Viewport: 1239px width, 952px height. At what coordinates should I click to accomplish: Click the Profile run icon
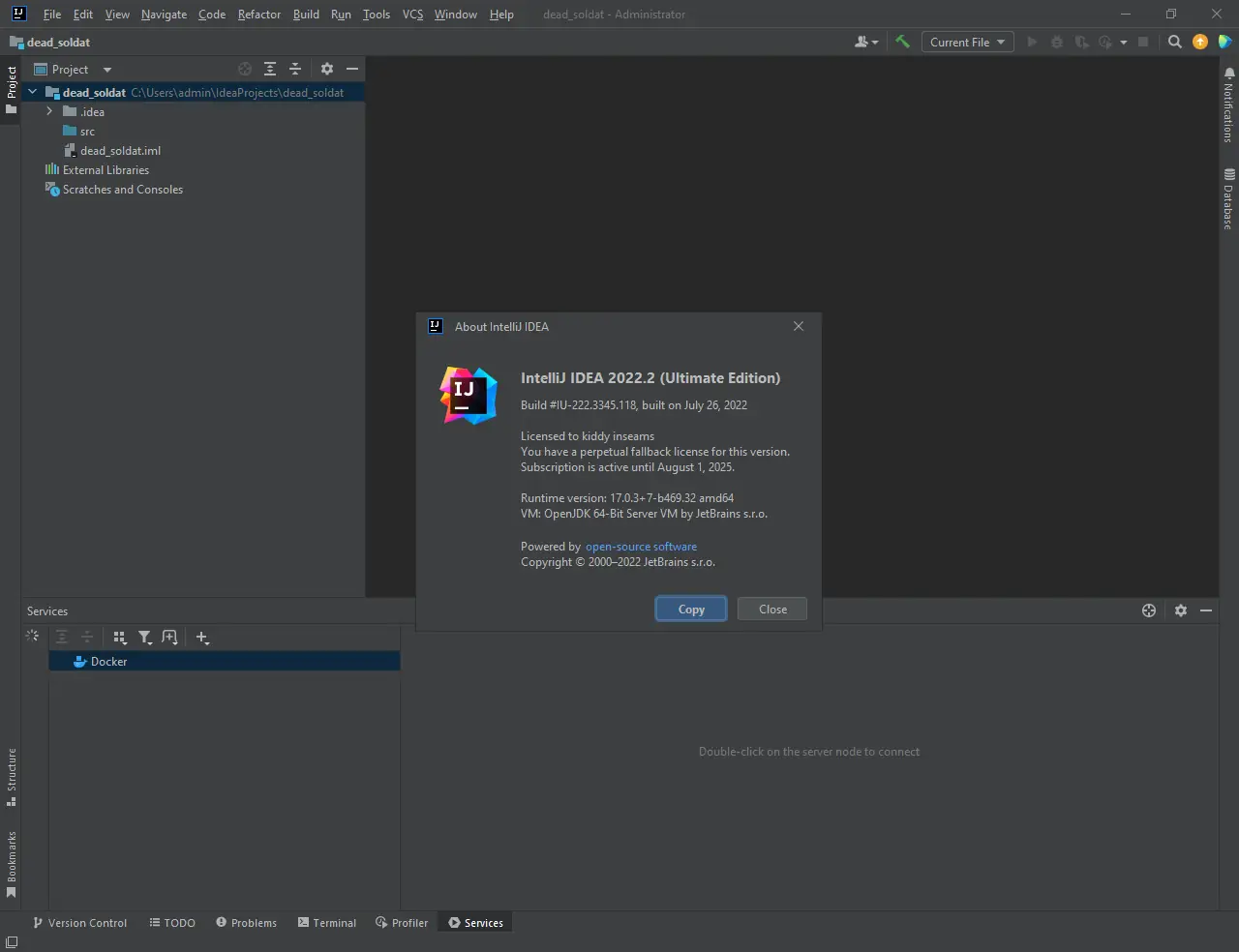click(1105, 42)
